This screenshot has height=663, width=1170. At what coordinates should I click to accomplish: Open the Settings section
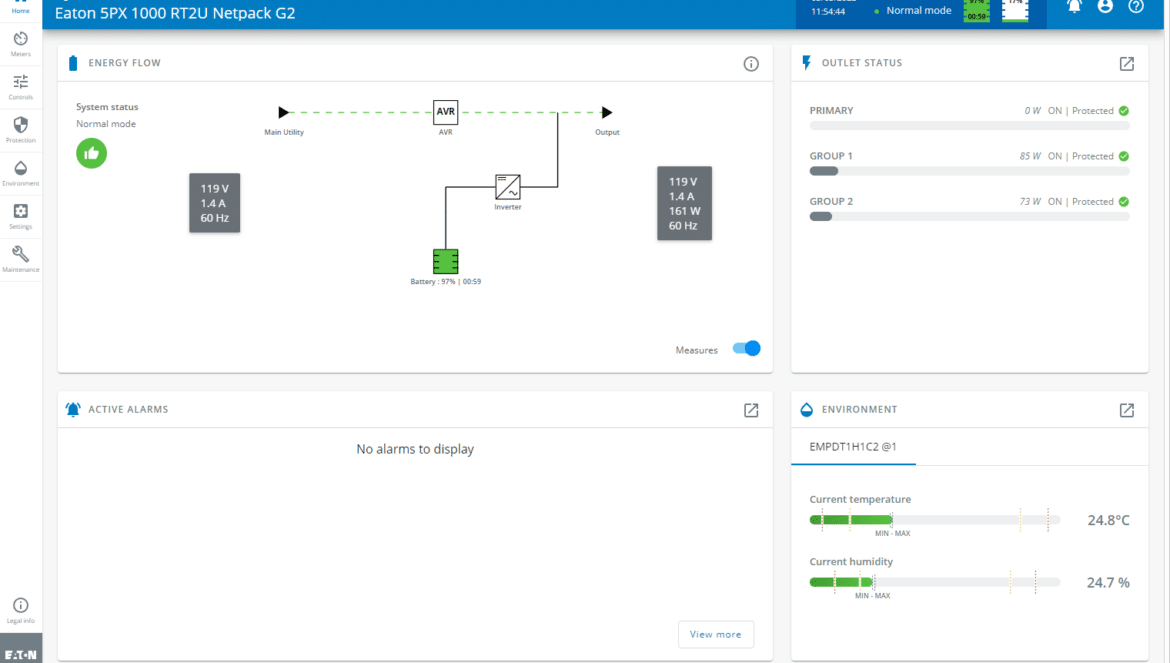coord(21,216)
